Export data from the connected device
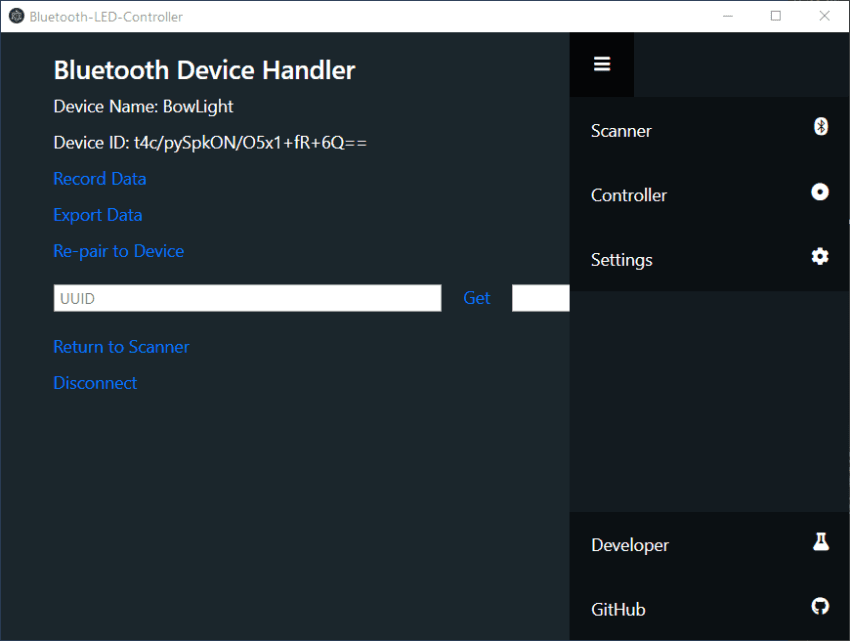This screenshot has width=850, height=641. point(97,214)
